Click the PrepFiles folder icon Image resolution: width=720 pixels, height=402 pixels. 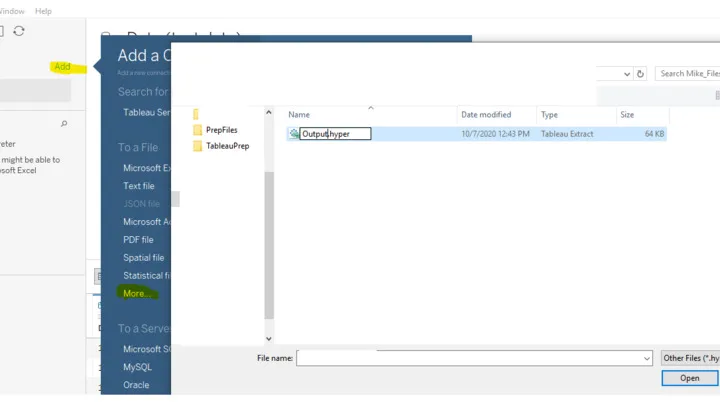[197, 130]
